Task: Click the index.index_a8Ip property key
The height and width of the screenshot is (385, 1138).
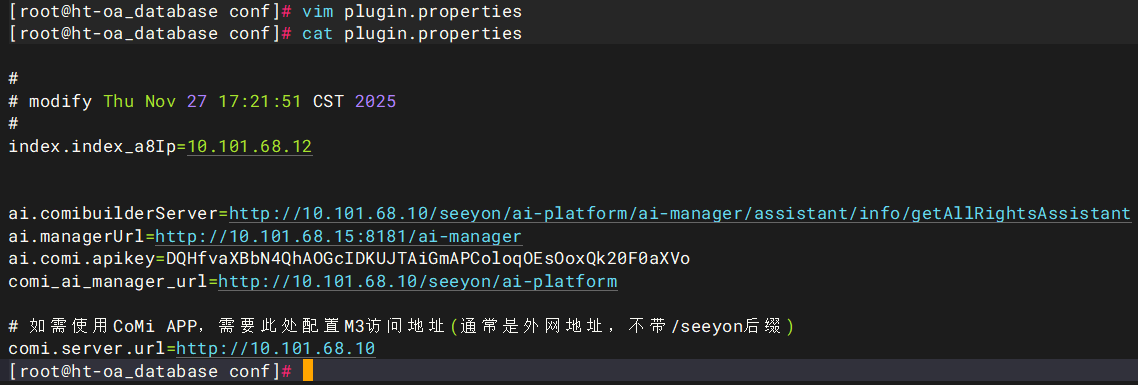Action: coord(92,147)
